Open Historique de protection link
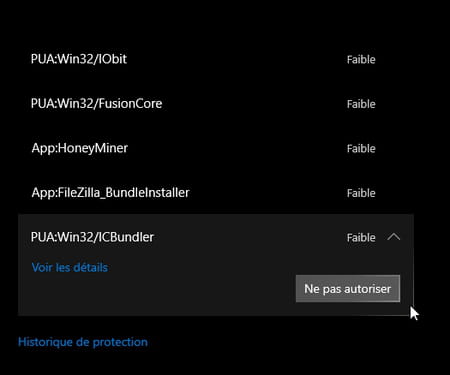450x375 pixels. (83, 342)
